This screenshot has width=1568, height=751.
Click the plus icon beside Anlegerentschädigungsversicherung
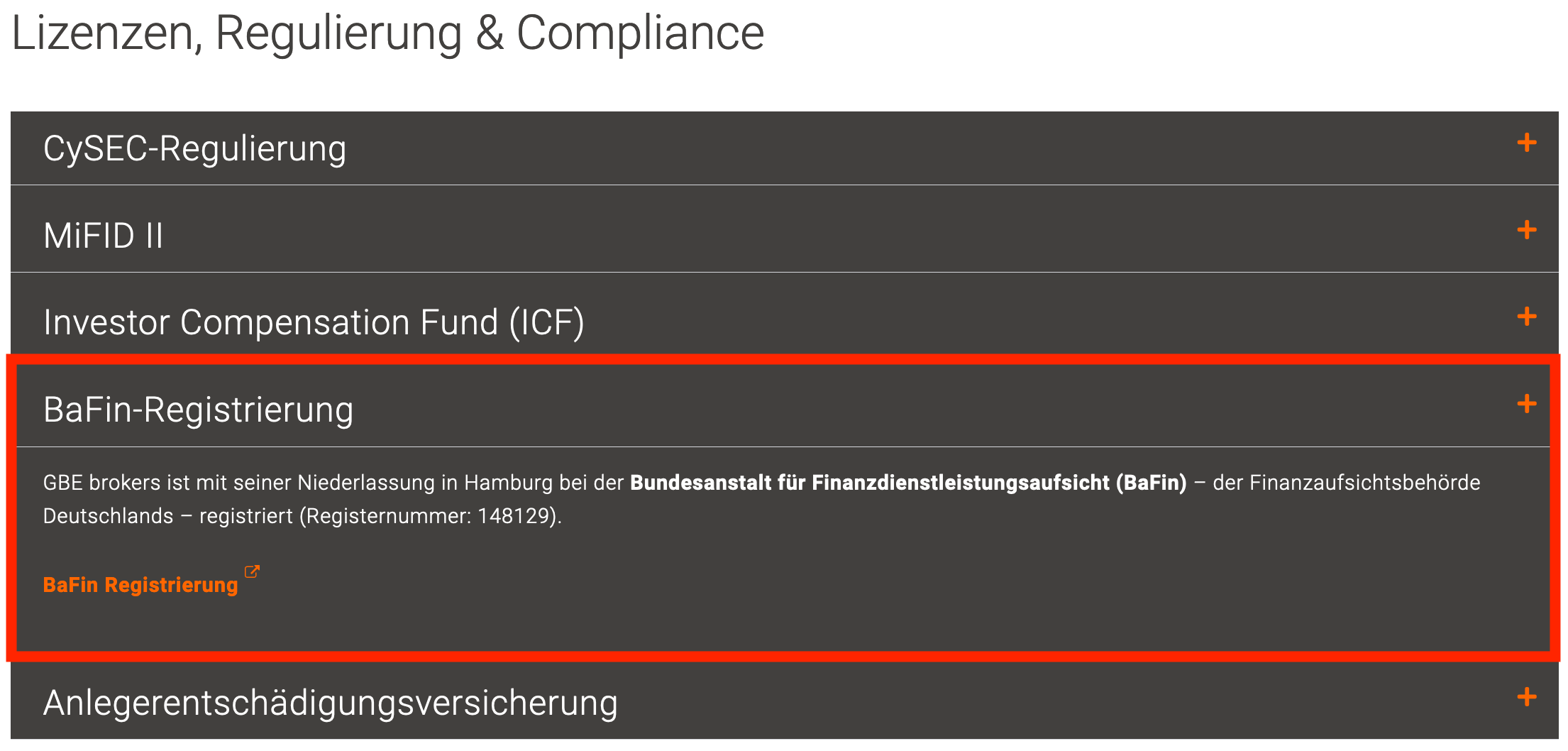1525,698
